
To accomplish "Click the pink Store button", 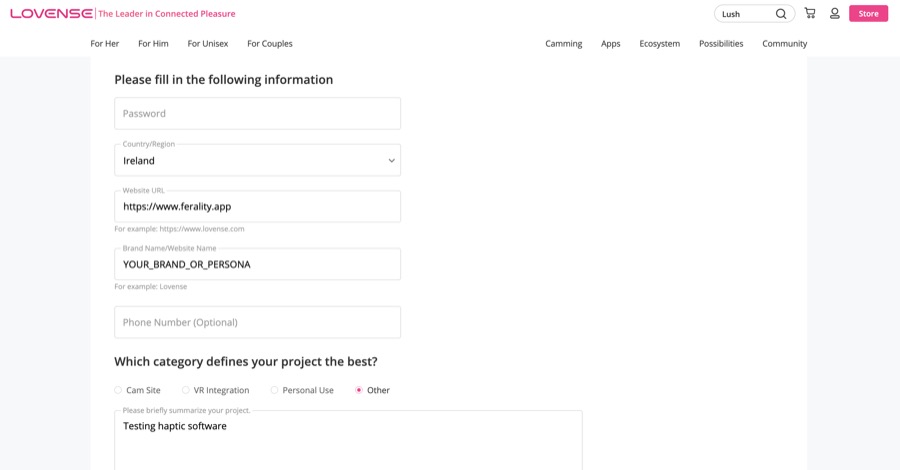I will coord(868,14).
